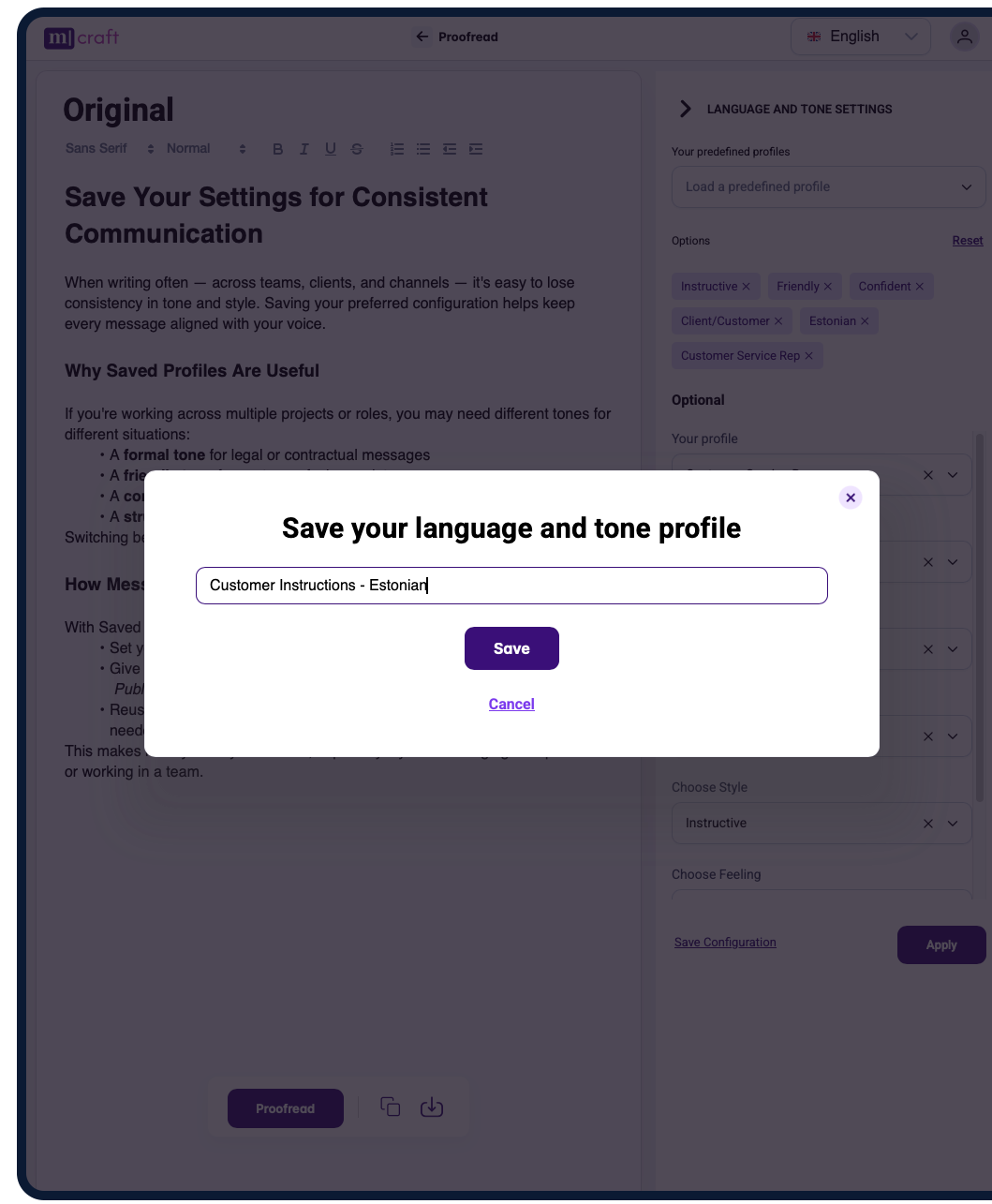
Task: Collapse the Language and Tone Settings panel
Action: tap(685, 109)
